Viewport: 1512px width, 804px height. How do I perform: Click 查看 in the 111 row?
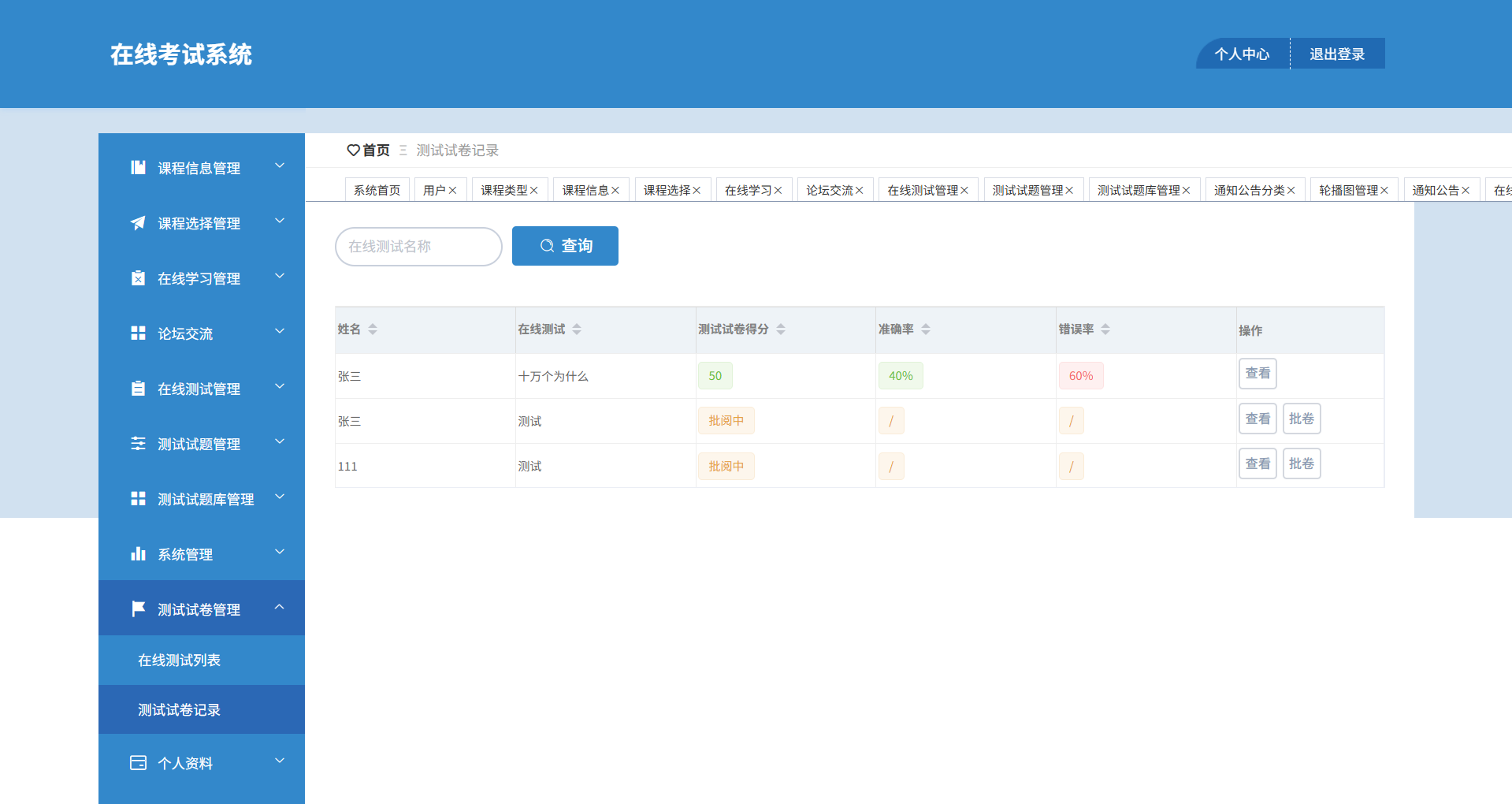1258,463
